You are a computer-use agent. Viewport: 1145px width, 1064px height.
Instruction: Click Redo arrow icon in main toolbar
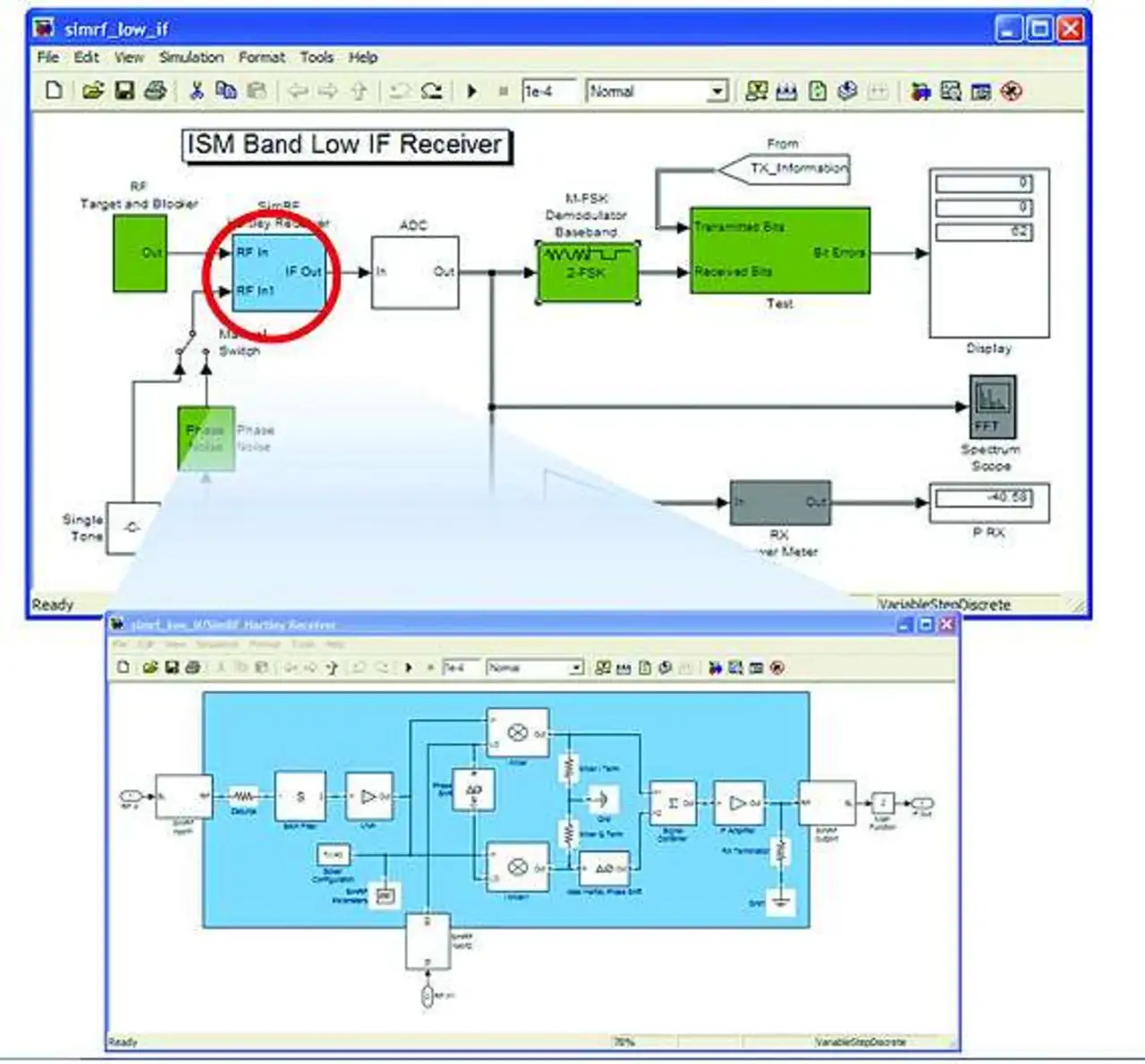coord(432,90)
